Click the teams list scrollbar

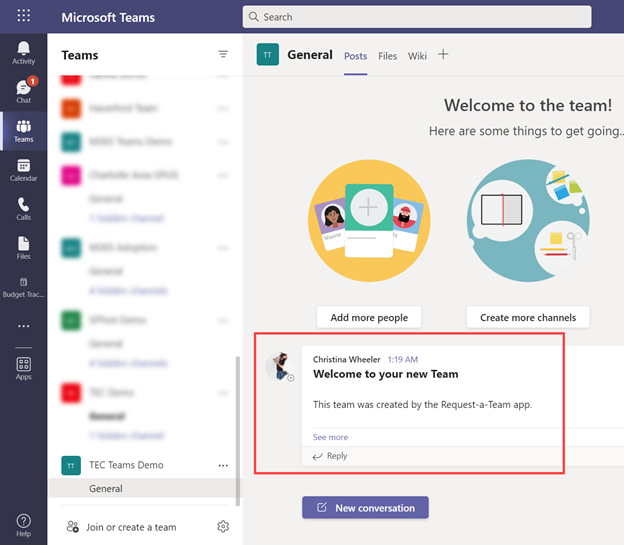pyautogui.click(x=238, y=430)
